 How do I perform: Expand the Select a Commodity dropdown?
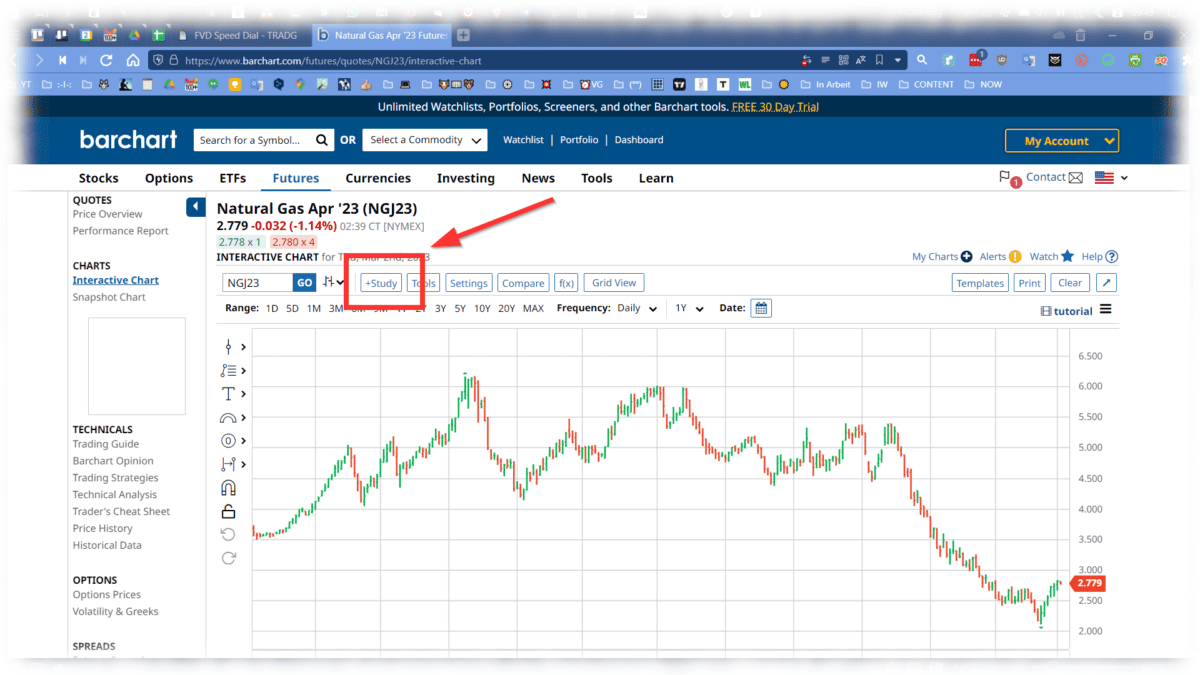coord(425,139)
